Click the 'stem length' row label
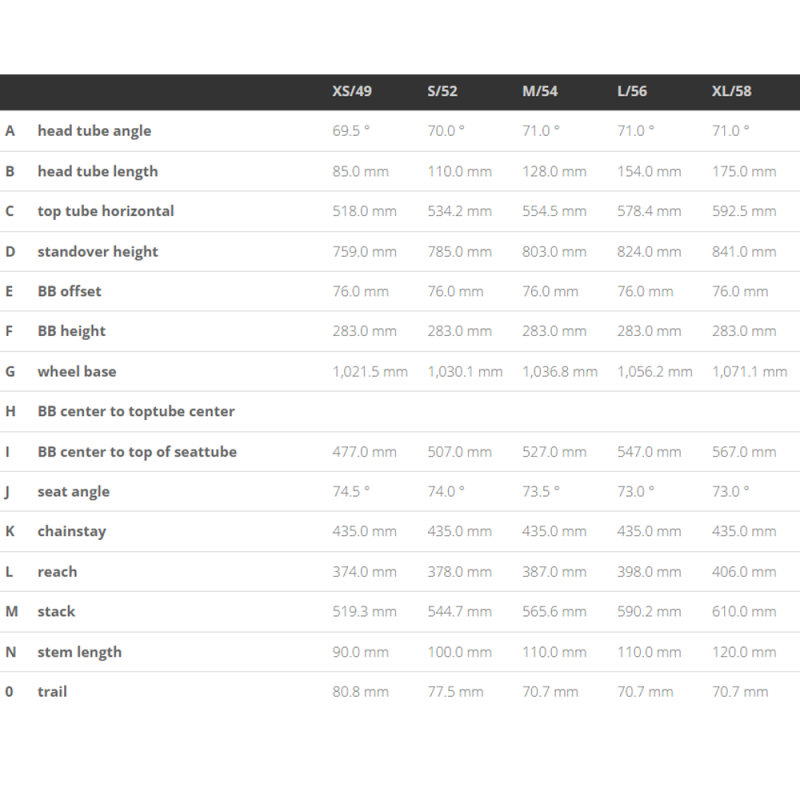The width and height of the screenshot is (800, 800). 79,652
